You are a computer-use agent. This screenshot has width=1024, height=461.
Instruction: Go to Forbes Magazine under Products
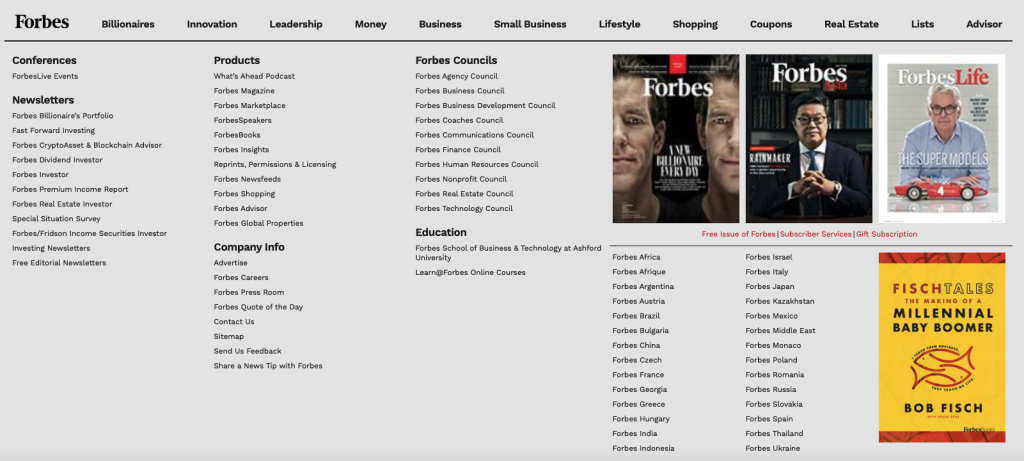coord(244,91)
